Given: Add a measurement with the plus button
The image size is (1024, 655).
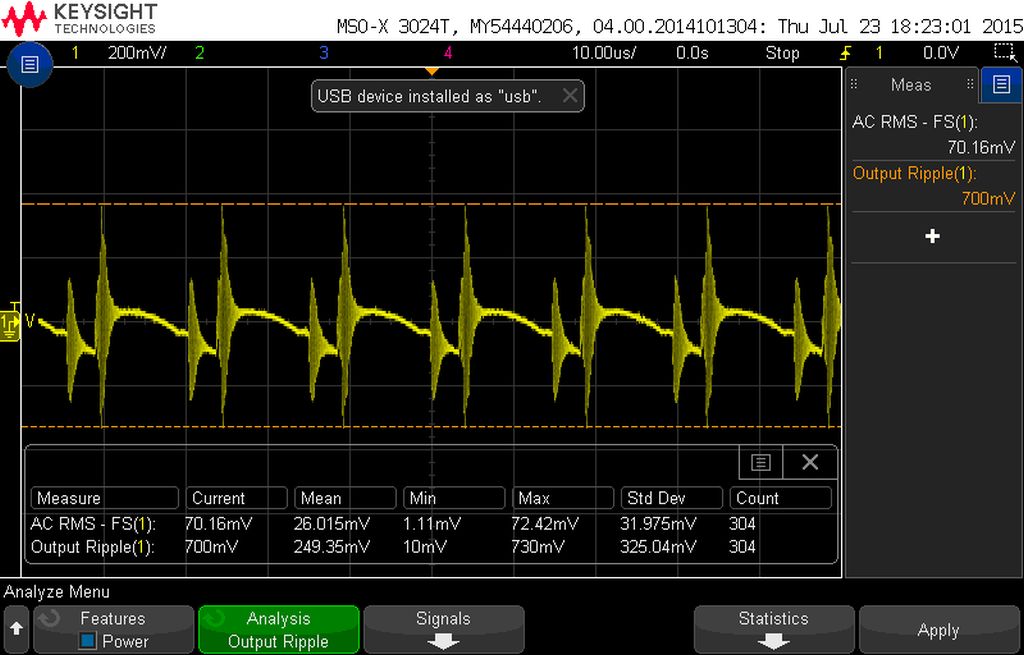Looking at the screenshot, I should tap(933, 236).
